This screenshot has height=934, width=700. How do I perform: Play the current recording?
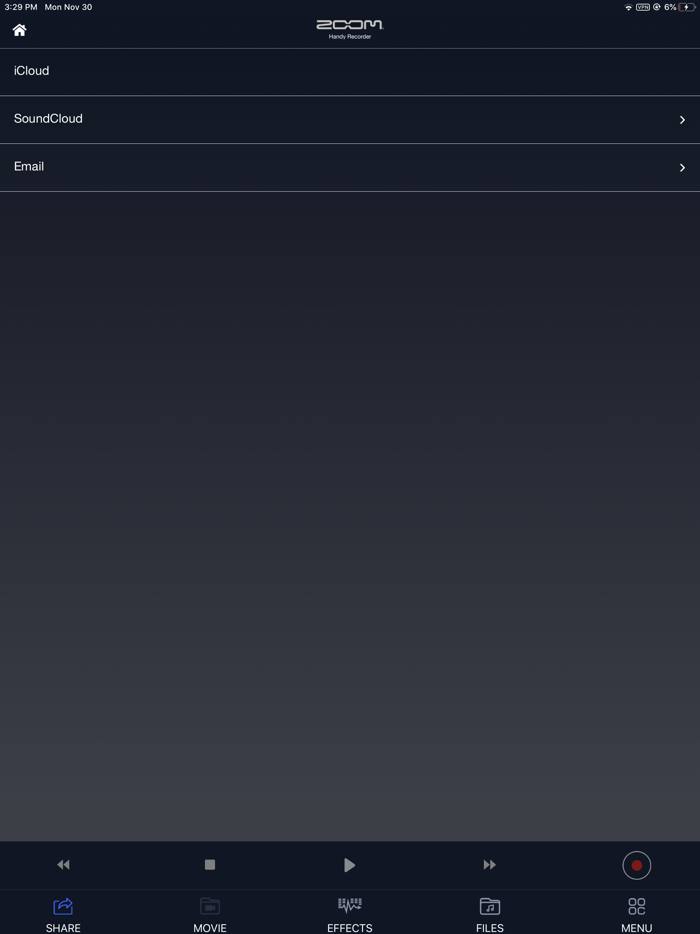[350, 865]
